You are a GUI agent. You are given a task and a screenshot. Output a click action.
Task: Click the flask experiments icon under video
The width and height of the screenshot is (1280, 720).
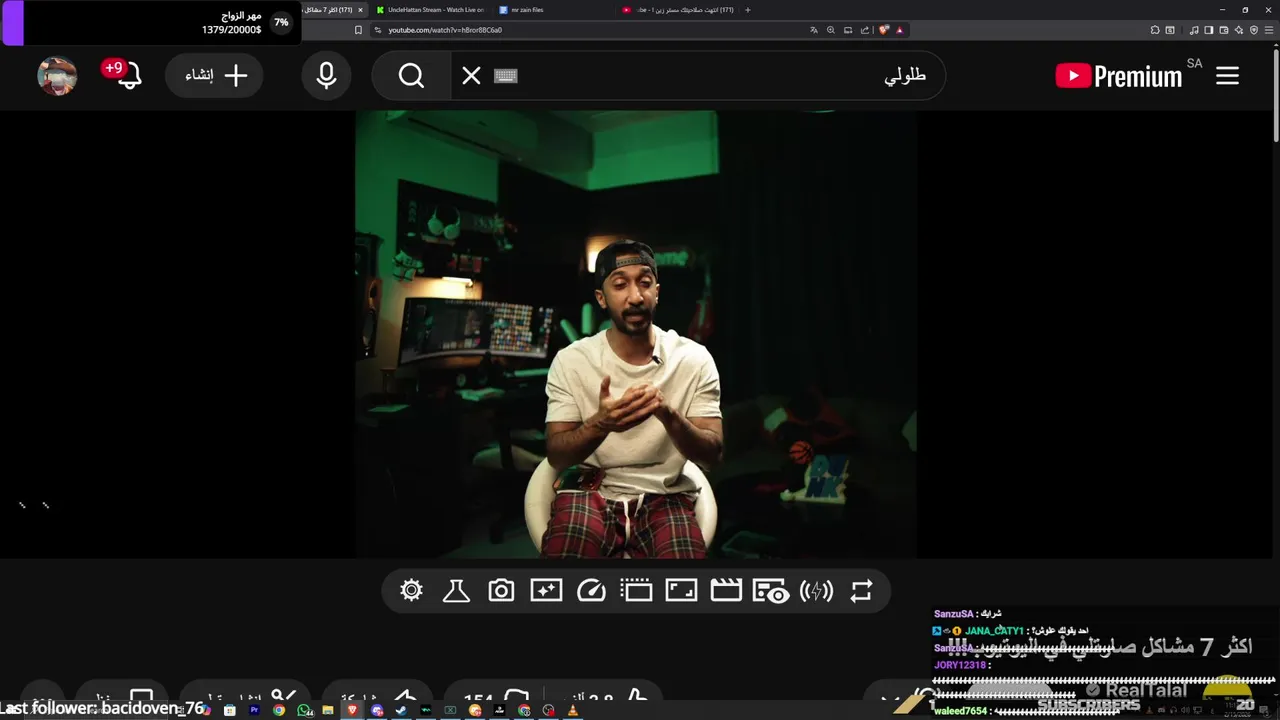pos(456,591)
